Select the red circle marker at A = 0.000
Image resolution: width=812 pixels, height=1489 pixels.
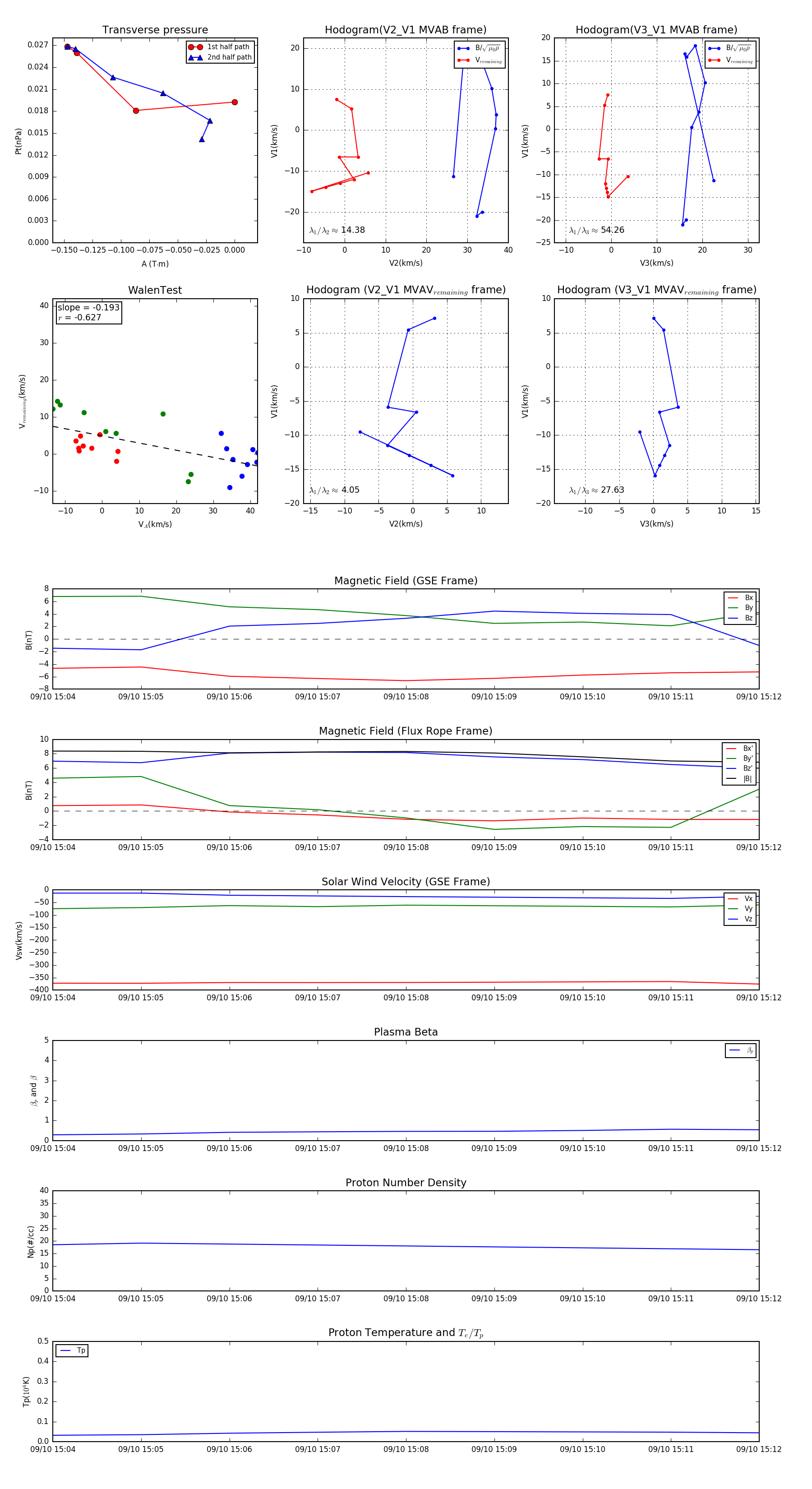[234, 102]
